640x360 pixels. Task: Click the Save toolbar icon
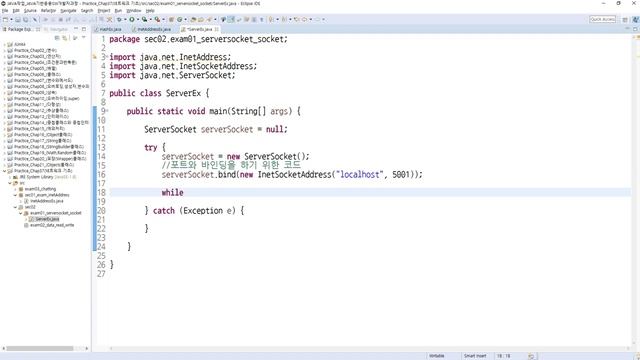(18, 19)
